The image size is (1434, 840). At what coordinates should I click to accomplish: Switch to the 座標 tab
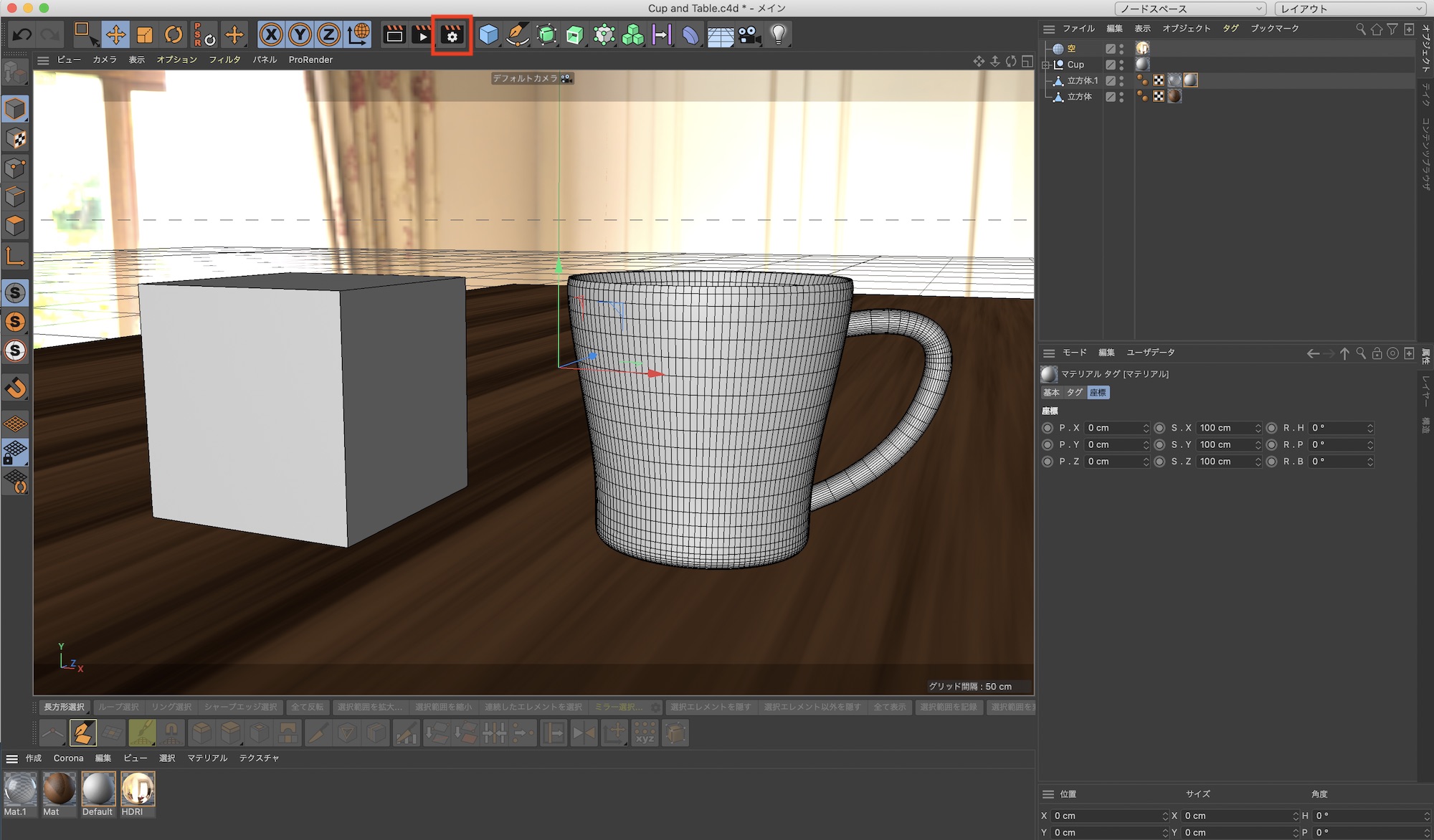tap(1098, 392)
